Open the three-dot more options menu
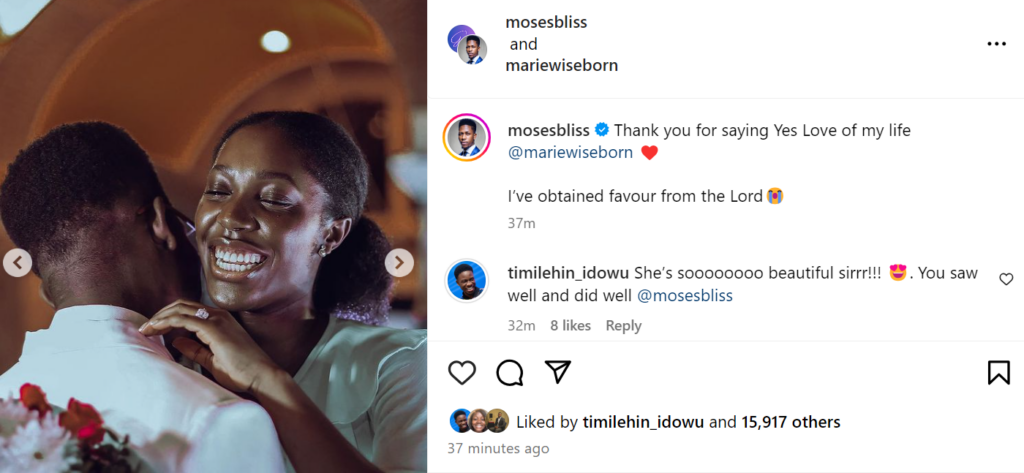Viewport: 1024px width, 473px height. [996, 44]
